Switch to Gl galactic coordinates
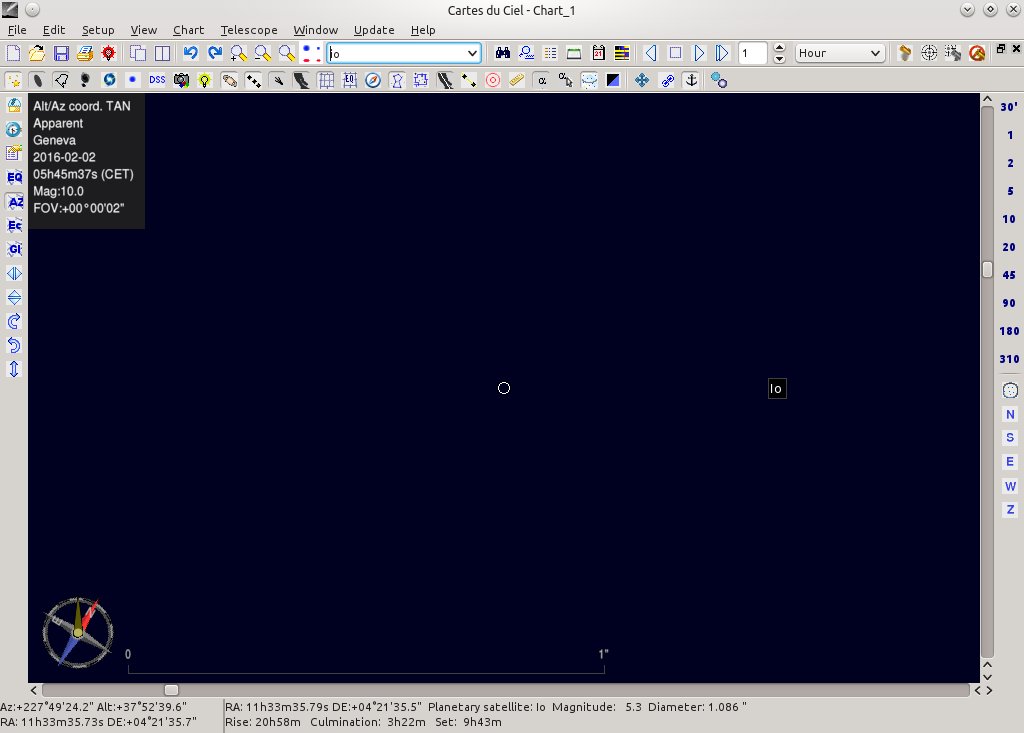The width and height of the screenshot is (1024, 733). click(x=14, y=249)
